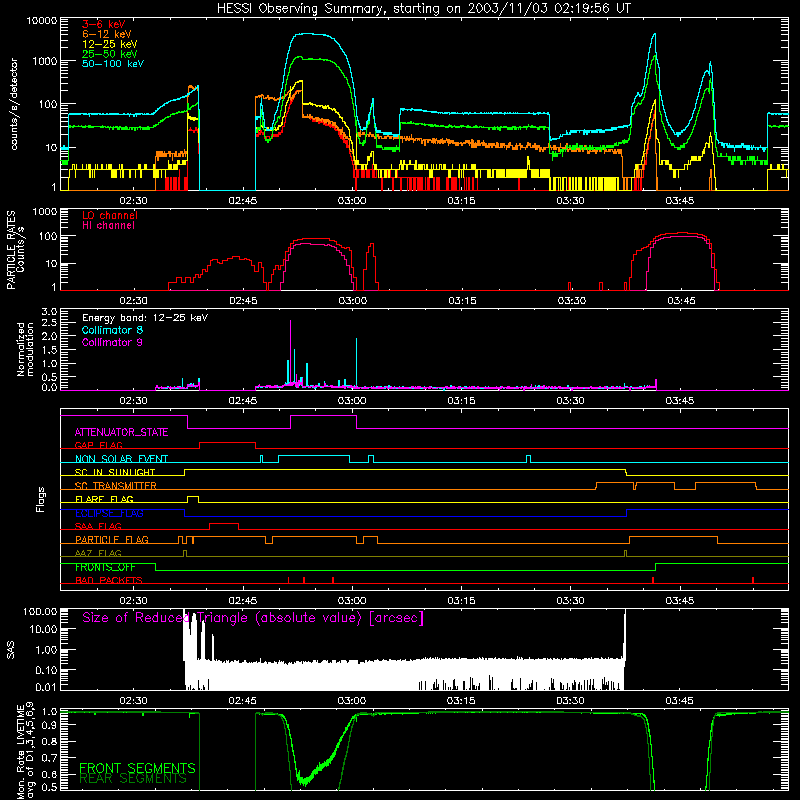Select the REAR SEGMENTS legend label

tap(133, 779)
